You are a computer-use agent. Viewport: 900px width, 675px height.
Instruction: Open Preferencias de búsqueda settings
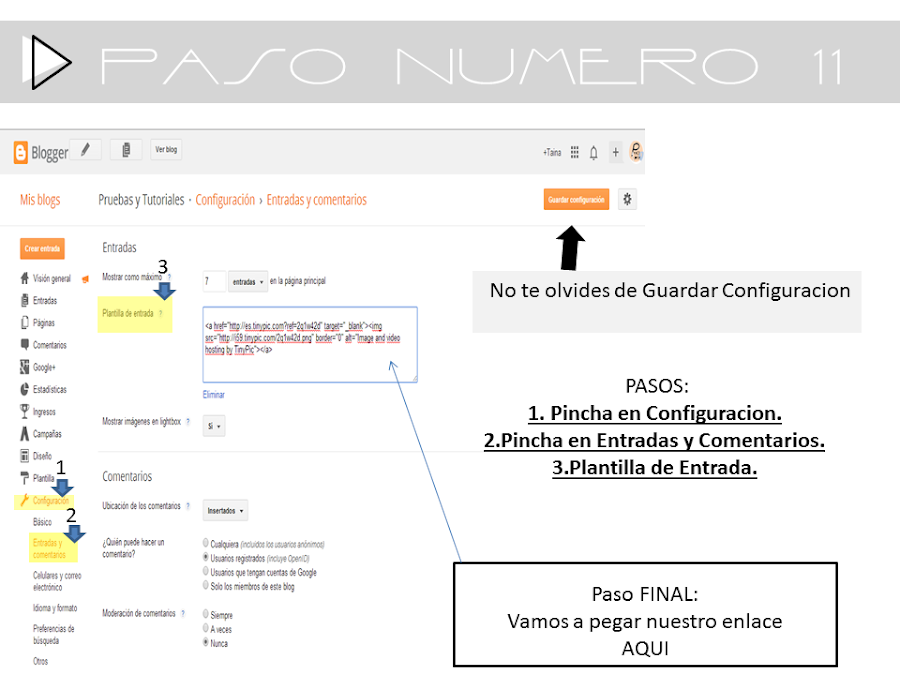[x=53, y=634]
